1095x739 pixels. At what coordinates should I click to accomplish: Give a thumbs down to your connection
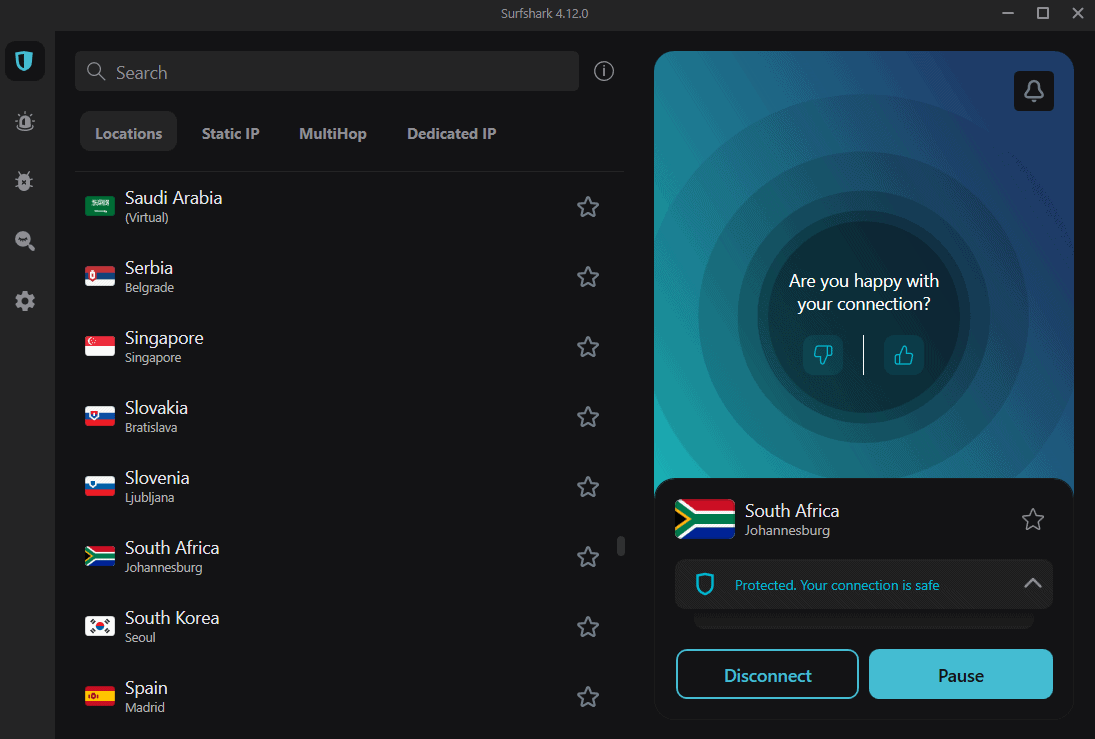pos(823,355)
